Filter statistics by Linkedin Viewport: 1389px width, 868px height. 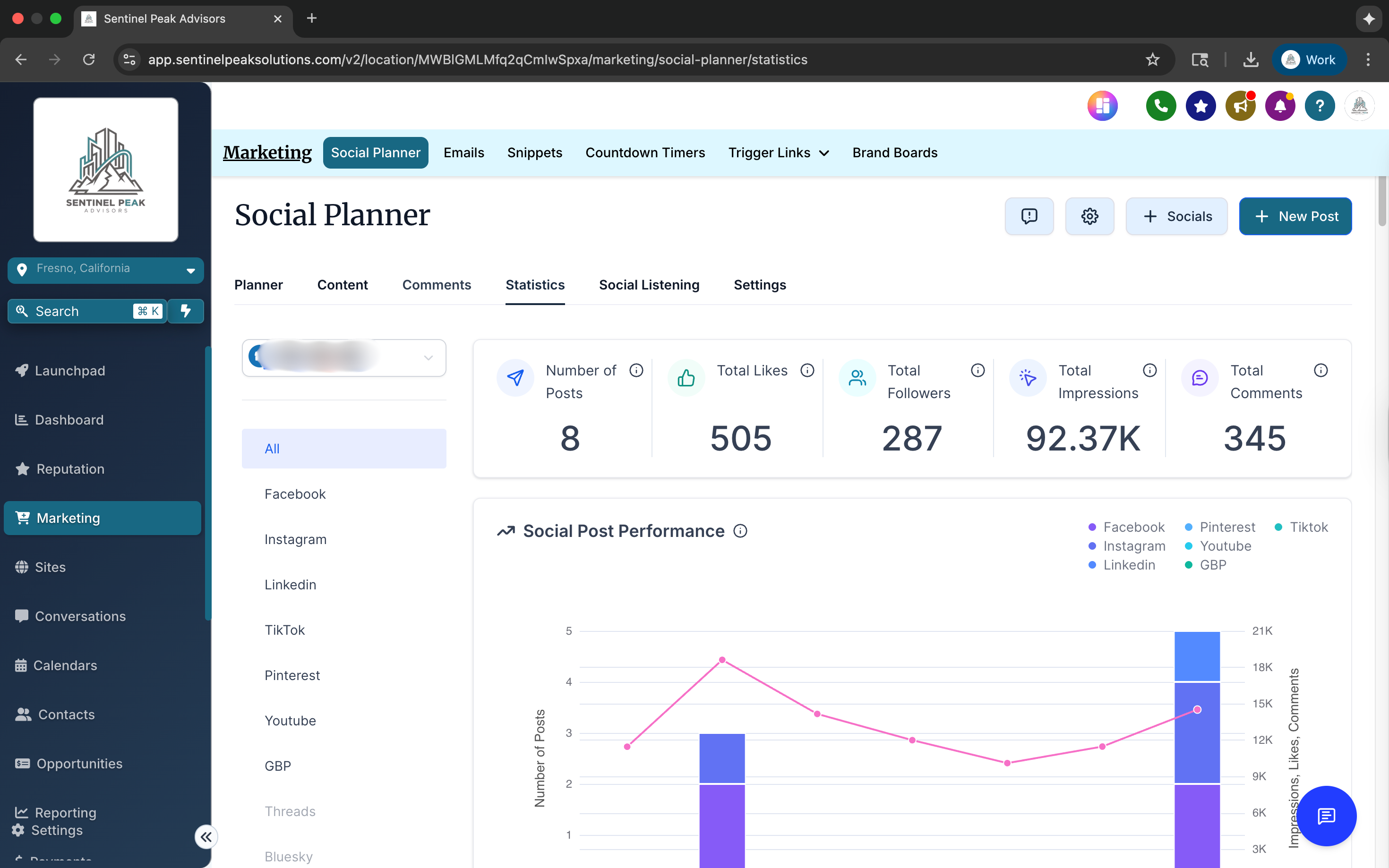tap(343, 585)
